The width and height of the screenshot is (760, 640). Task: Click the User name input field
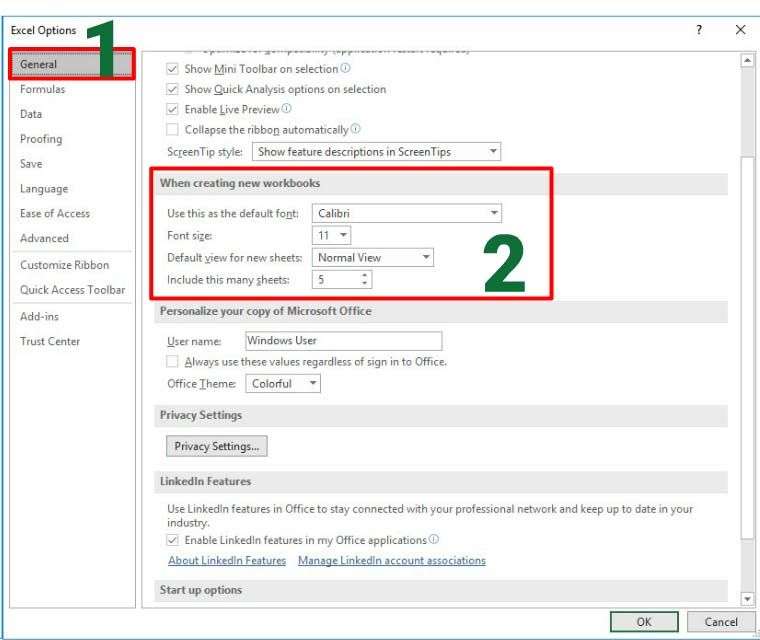(344, 341)
